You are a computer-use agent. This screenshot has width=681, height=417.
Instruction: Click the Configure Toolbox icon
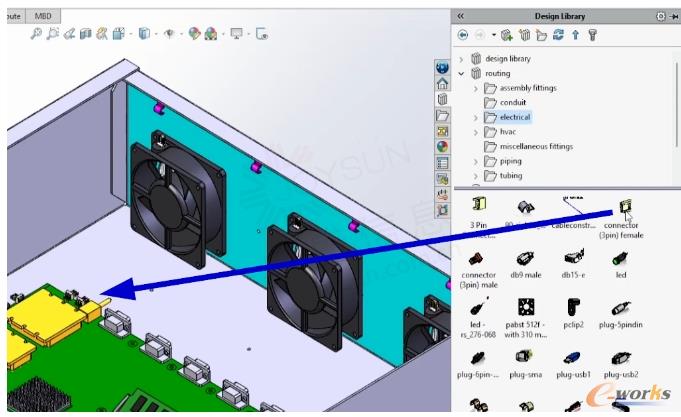tap(592, 35)
